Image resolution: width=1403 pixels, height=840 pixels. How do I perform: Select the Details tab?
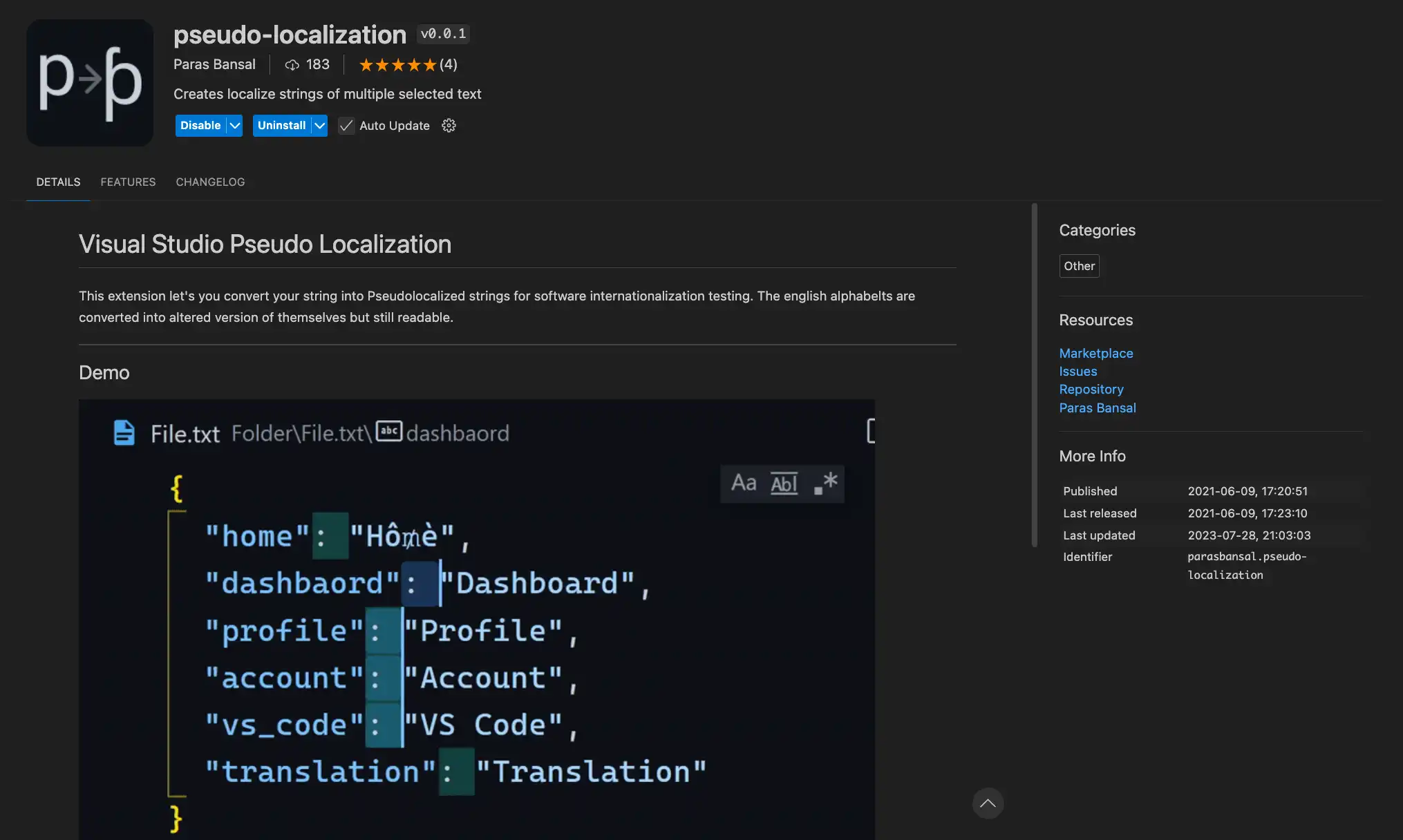point(58,182)
